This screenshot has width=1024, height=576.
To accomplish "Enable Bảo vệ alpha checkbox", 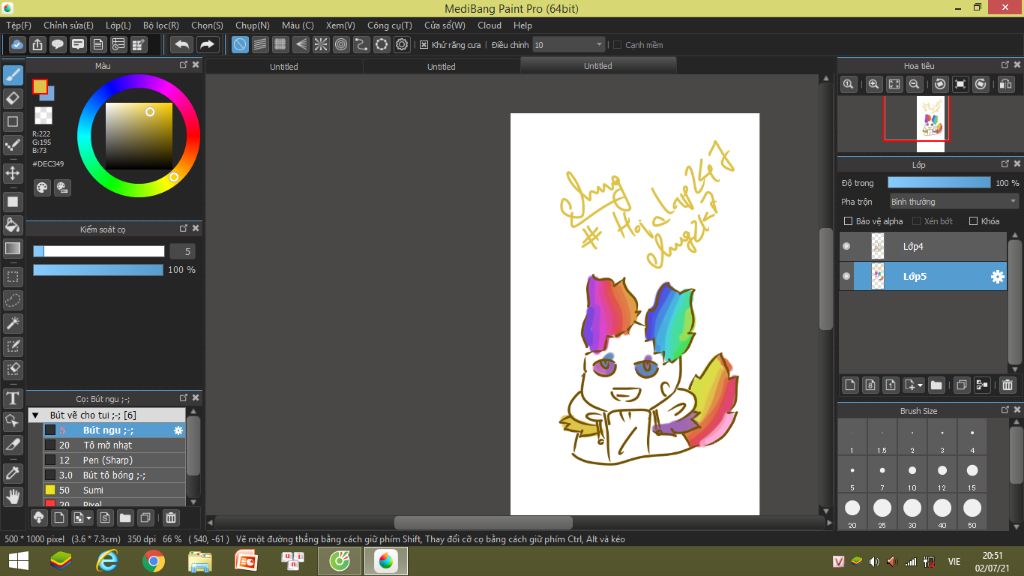I will pyautogui.click(x=848, y=221).
